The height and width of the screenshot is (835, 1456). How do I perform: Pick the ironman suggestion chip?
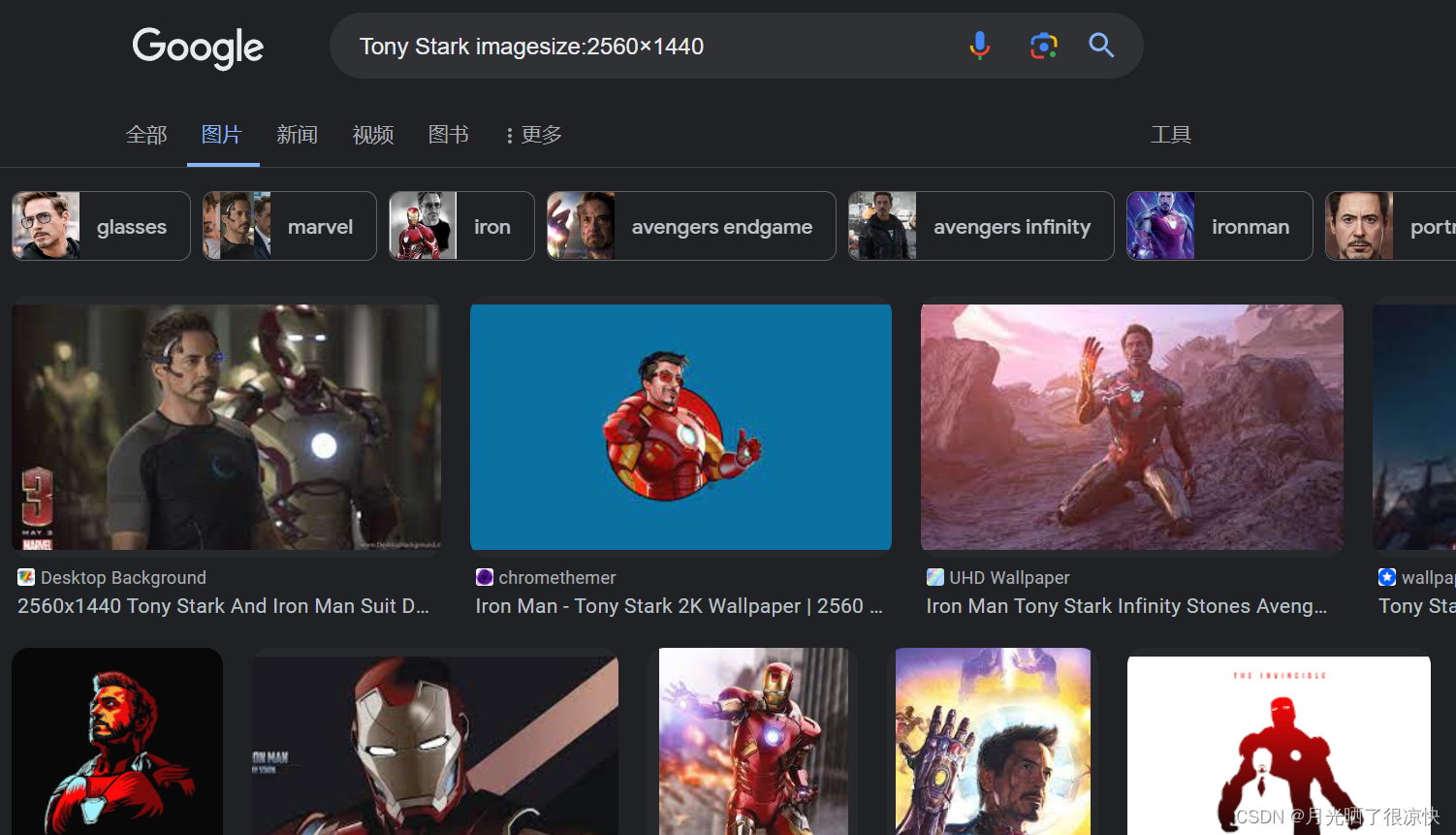(x=1219, y=226)
